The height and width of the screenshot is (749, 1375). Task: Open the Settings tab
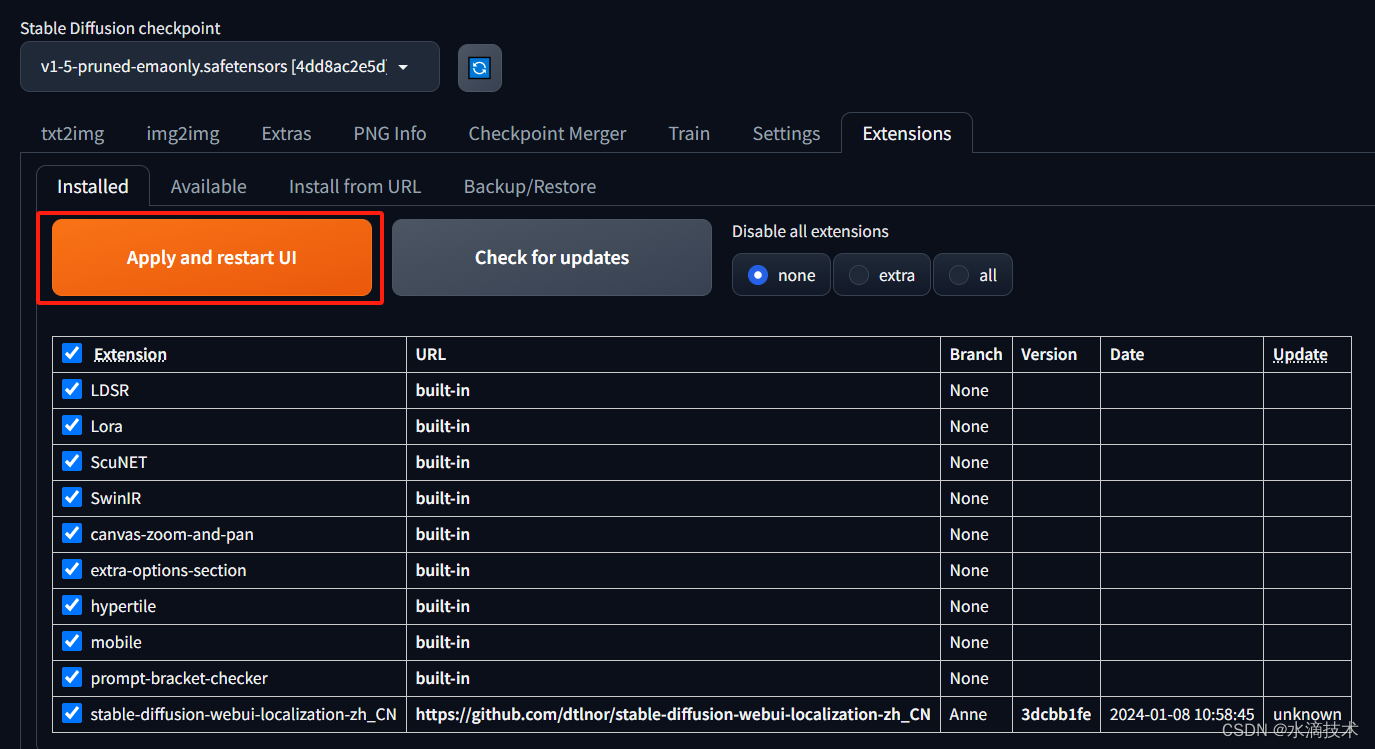click(x=786, y=133)
